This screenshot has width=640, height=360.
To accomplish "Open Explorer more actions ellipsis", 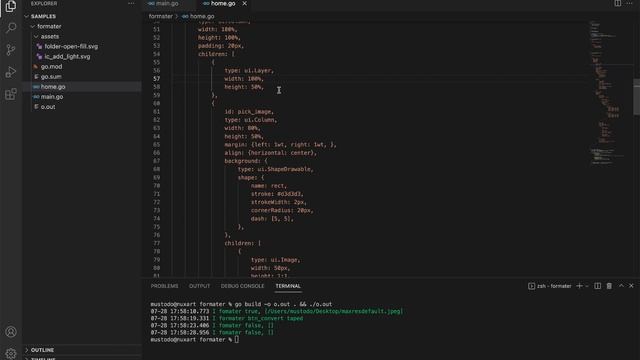I will (131, 3).
